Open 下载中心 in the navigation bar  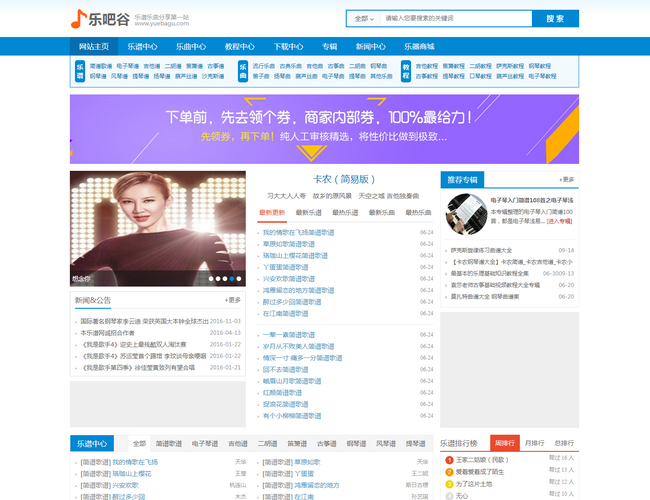pyautogui.click(x=288, y=46)
